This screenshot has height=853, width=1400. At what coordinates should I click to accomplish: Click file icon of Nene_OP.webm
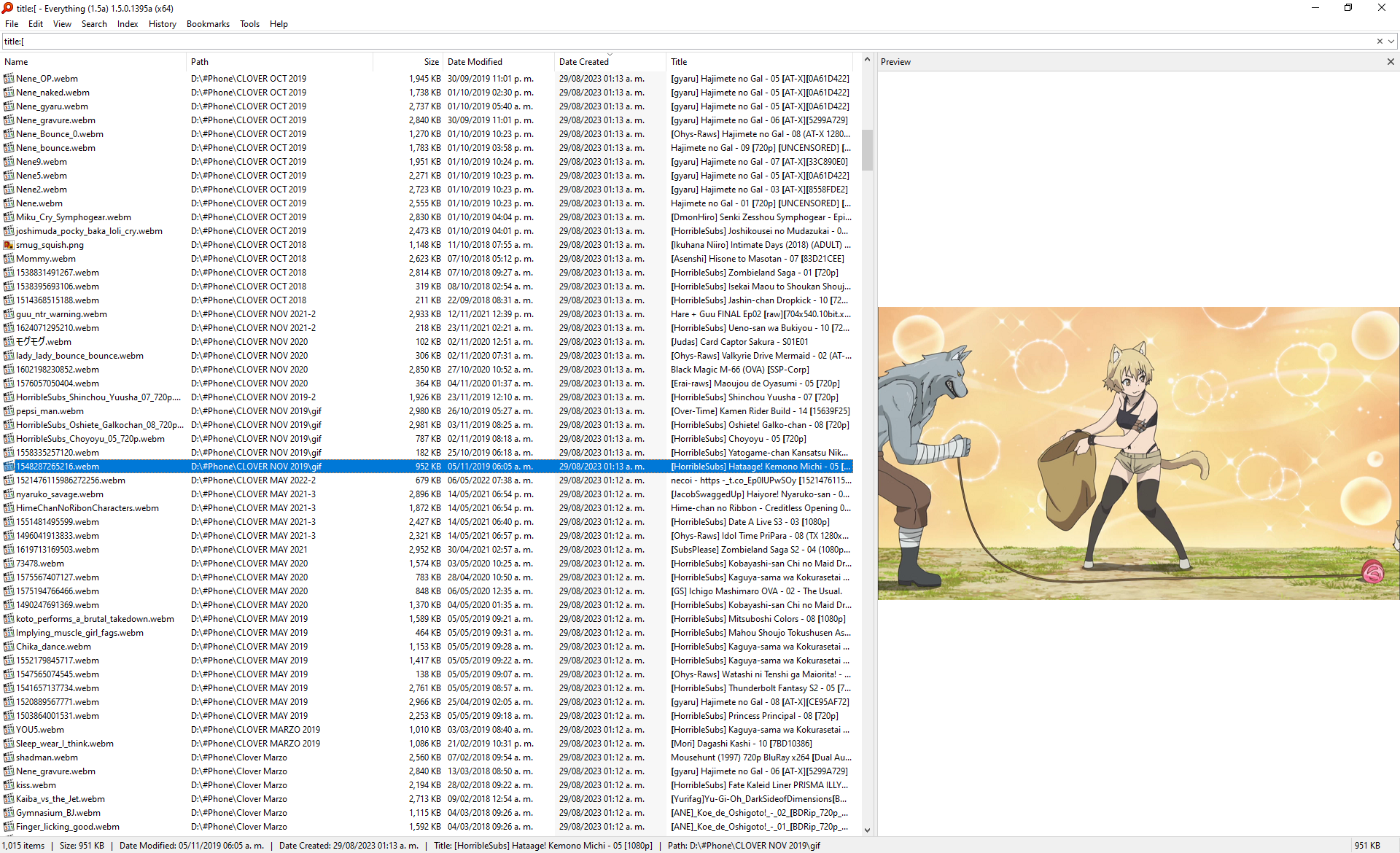coord(9,79)
